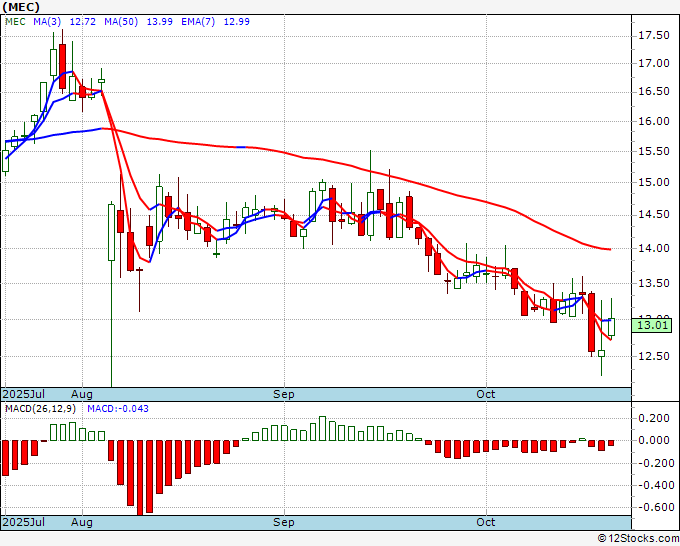Image resolution: width=680 pixels, height=546 pixels.
Task: Click the MA(3) value 12.72
Action: click(82, 22)
